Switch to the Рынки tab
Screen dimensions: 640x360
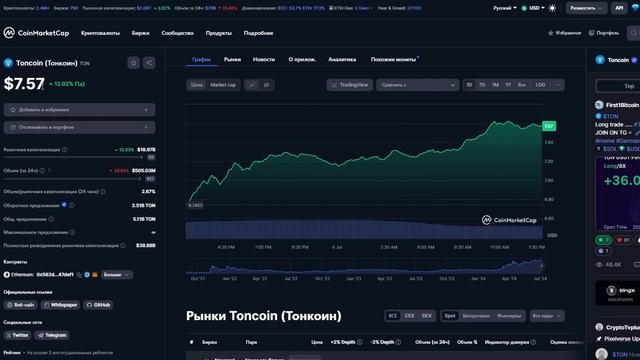(232, 60)
